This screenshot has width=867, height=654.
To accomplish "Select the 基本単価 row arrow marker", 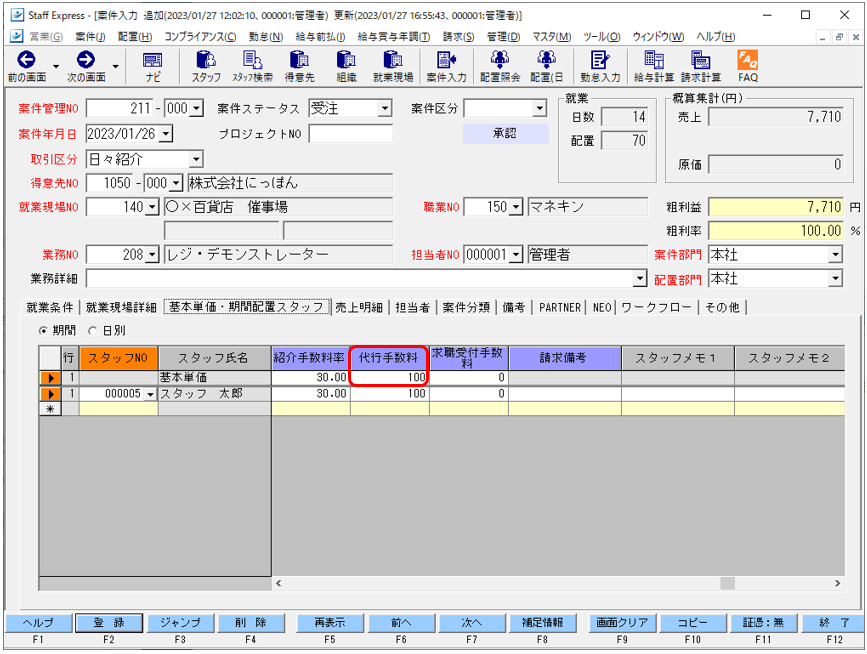I will (x=50, y=378).
